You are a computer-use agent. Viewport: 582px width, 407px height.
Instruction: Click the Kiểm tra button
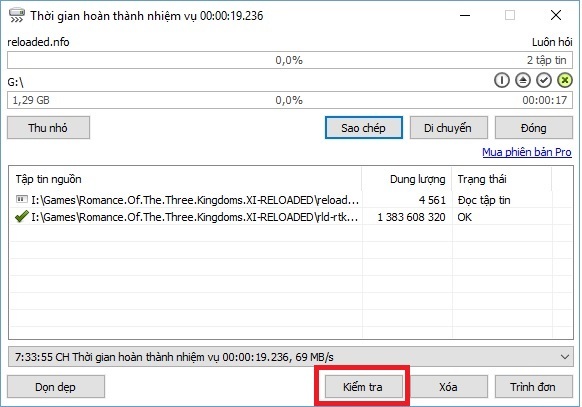click(x=363, y=387)
